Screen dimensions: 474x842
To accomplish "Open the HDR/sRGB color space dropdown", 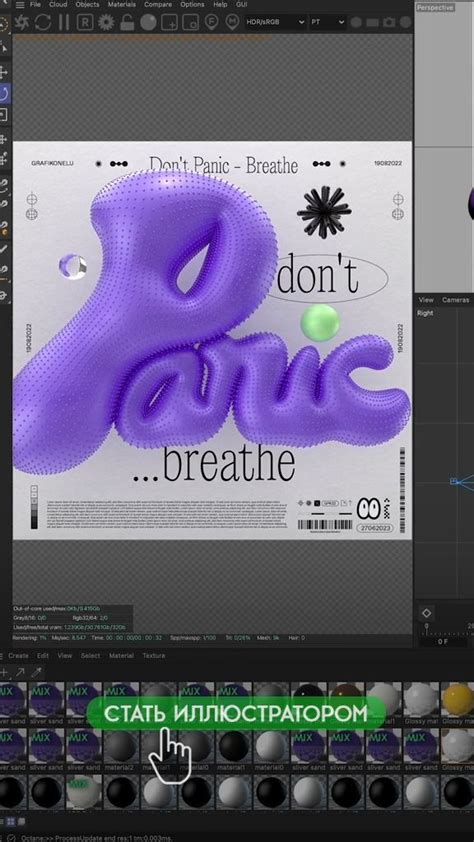I will (x=274, y=22).
